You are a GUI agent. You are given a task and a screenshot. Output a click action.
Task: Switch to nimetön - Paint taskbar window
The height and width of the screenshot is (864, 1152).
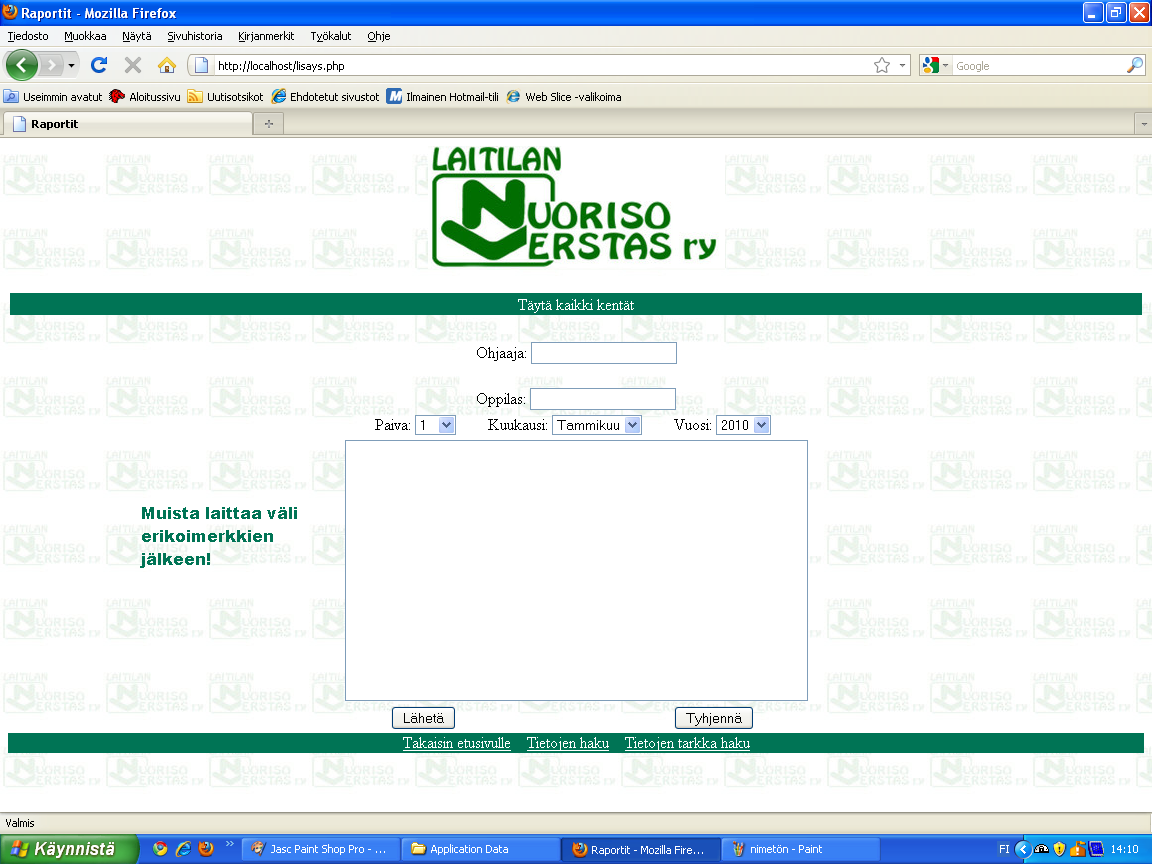801,849
